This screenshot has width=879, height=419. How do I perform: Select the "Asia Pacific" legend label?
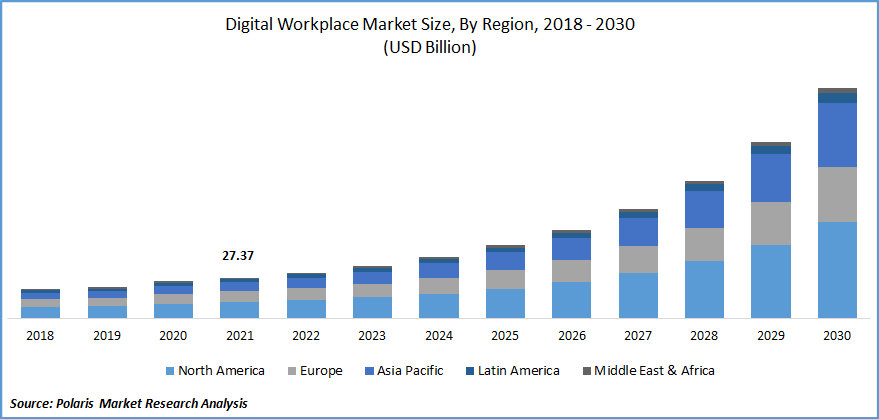410,371
